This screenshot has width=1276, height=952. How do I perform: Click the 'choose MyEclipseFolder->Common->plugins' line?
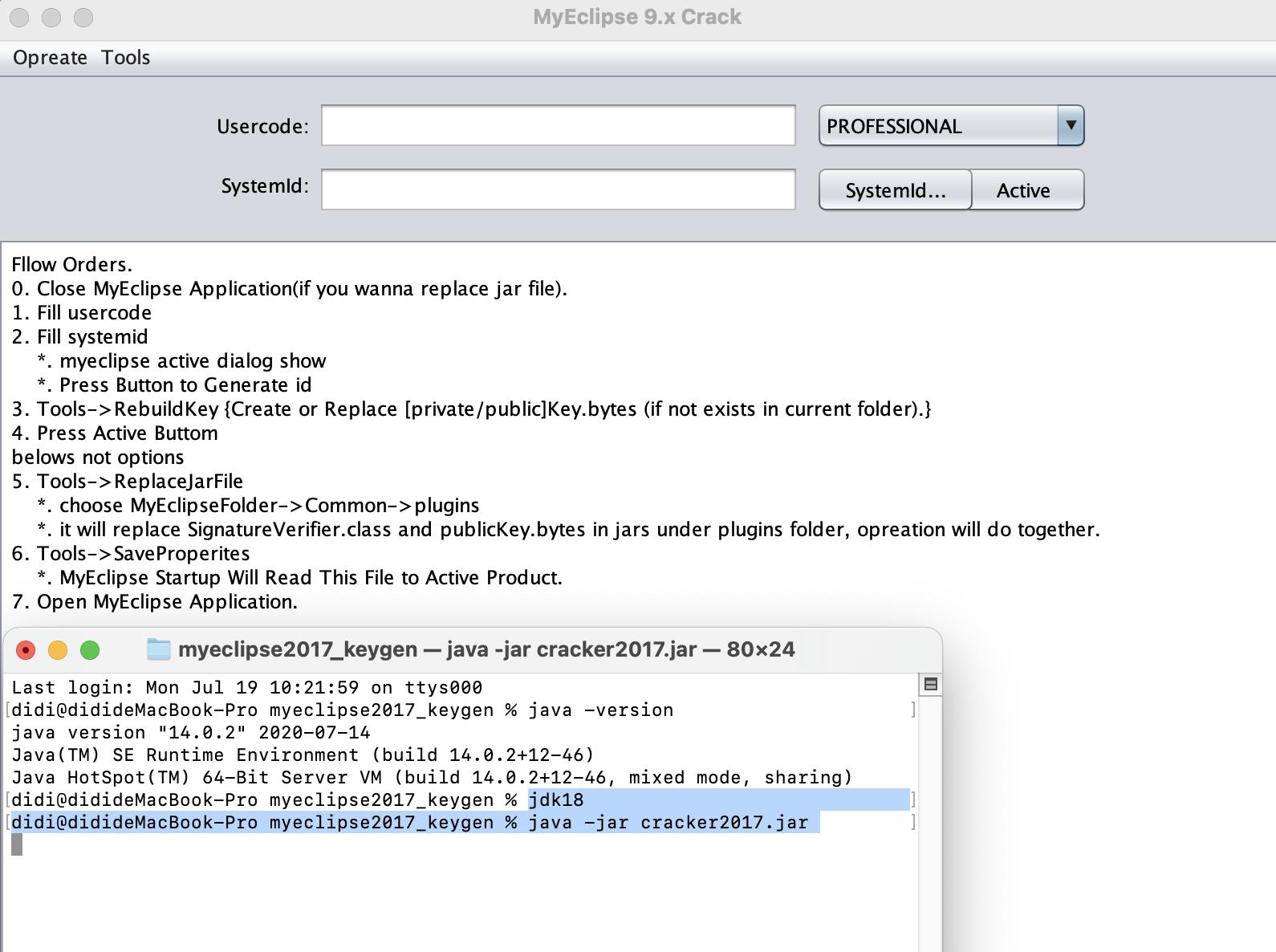click(258, 505)
